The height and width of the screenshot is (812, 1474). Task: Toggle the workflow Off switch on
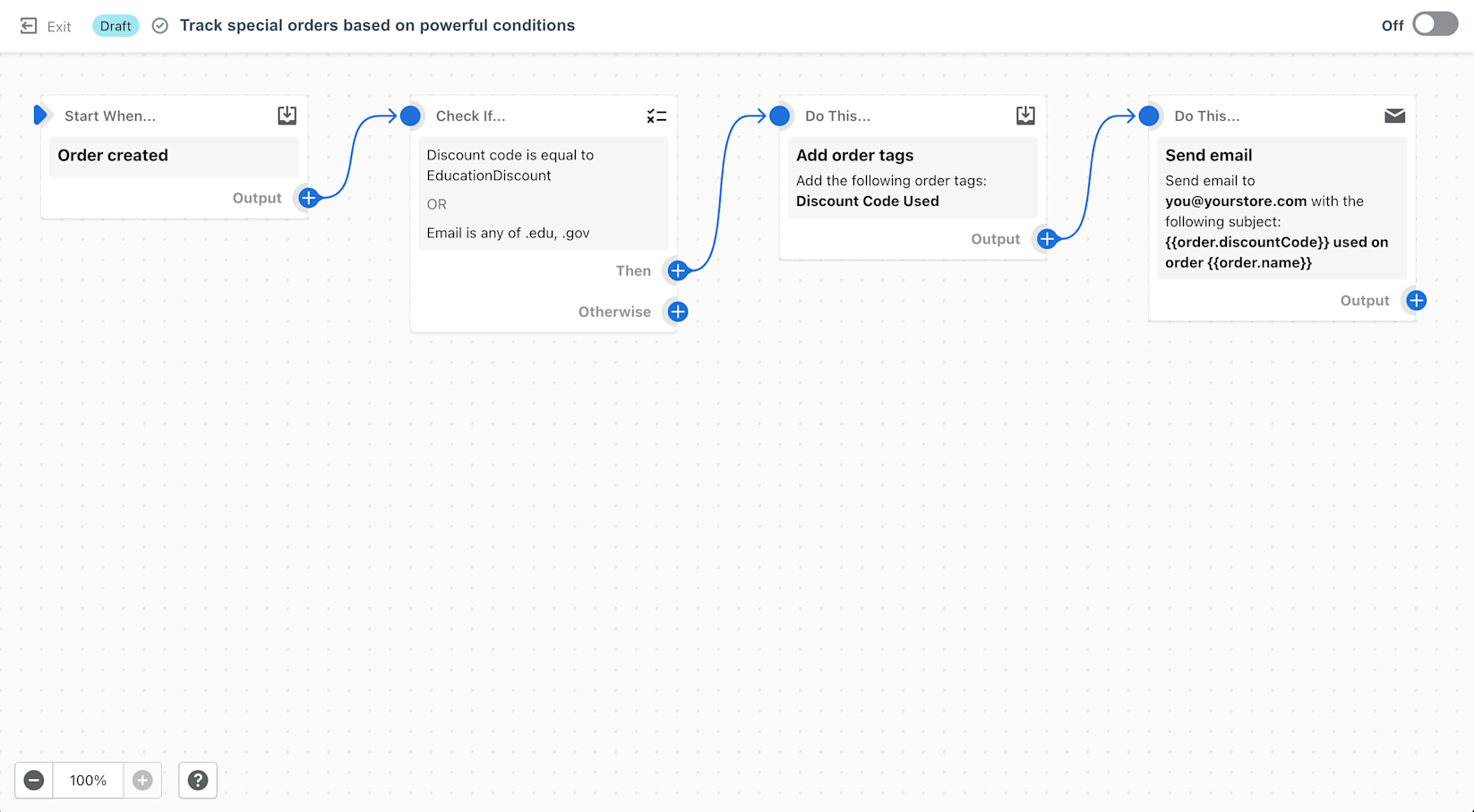pos(1435,25)
